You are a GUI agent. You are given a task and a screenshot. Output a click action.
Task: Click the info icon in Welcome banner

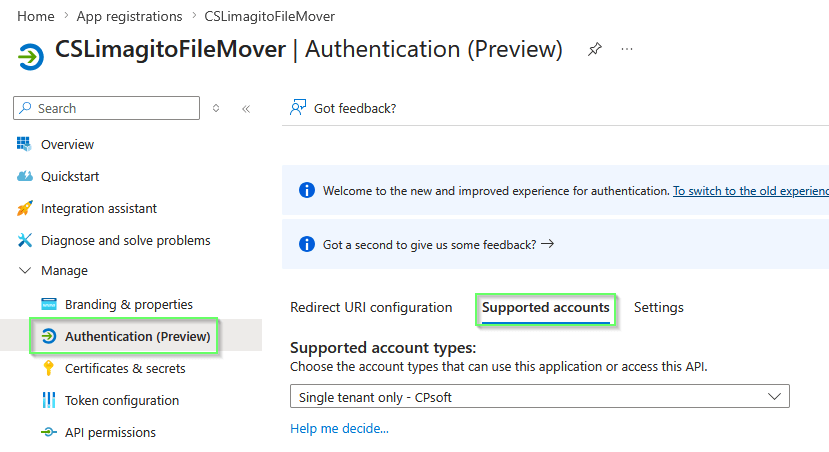[x=307, y=190]
